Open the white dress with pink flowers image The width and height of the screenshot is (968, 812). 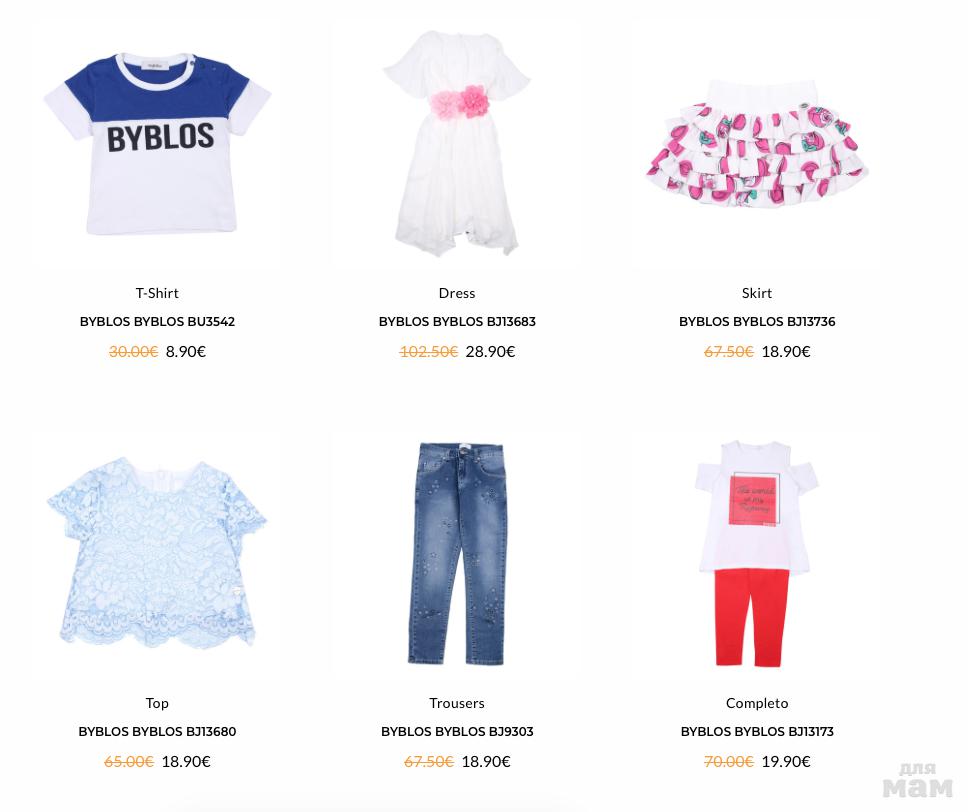[x=457, y=143]
